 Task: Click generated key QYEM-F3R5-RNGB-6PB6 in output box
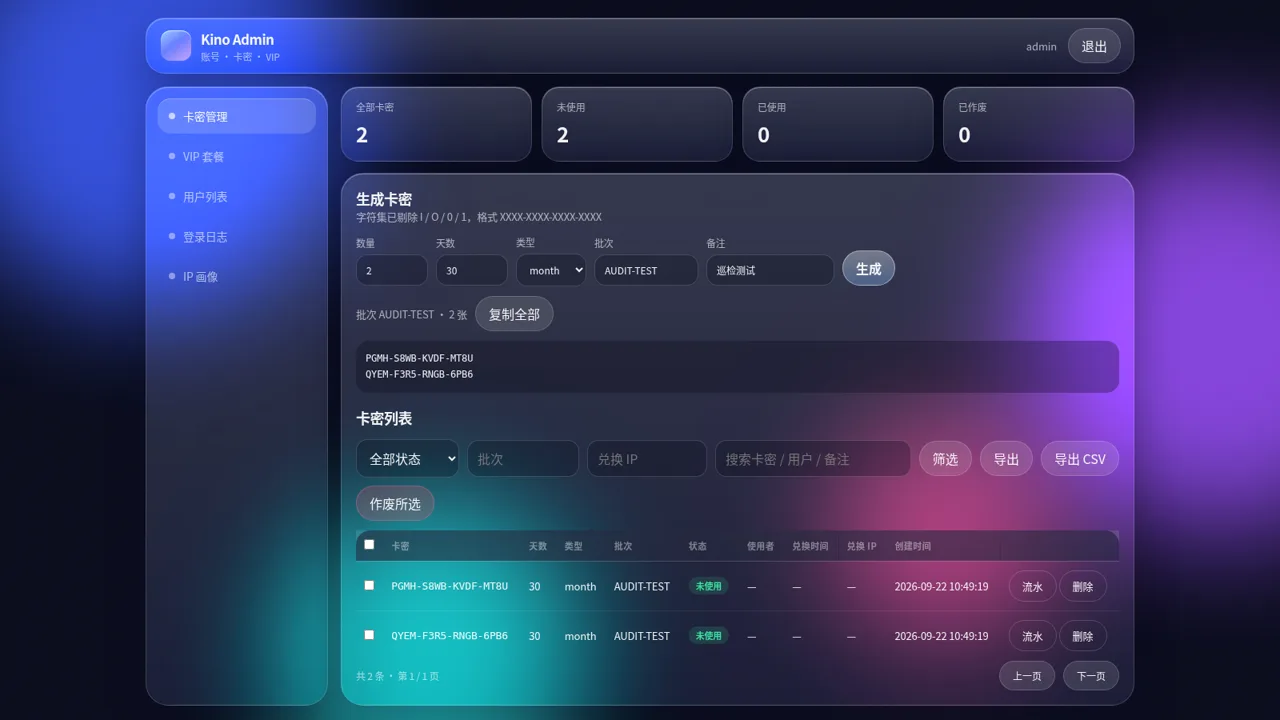[419, 374]
